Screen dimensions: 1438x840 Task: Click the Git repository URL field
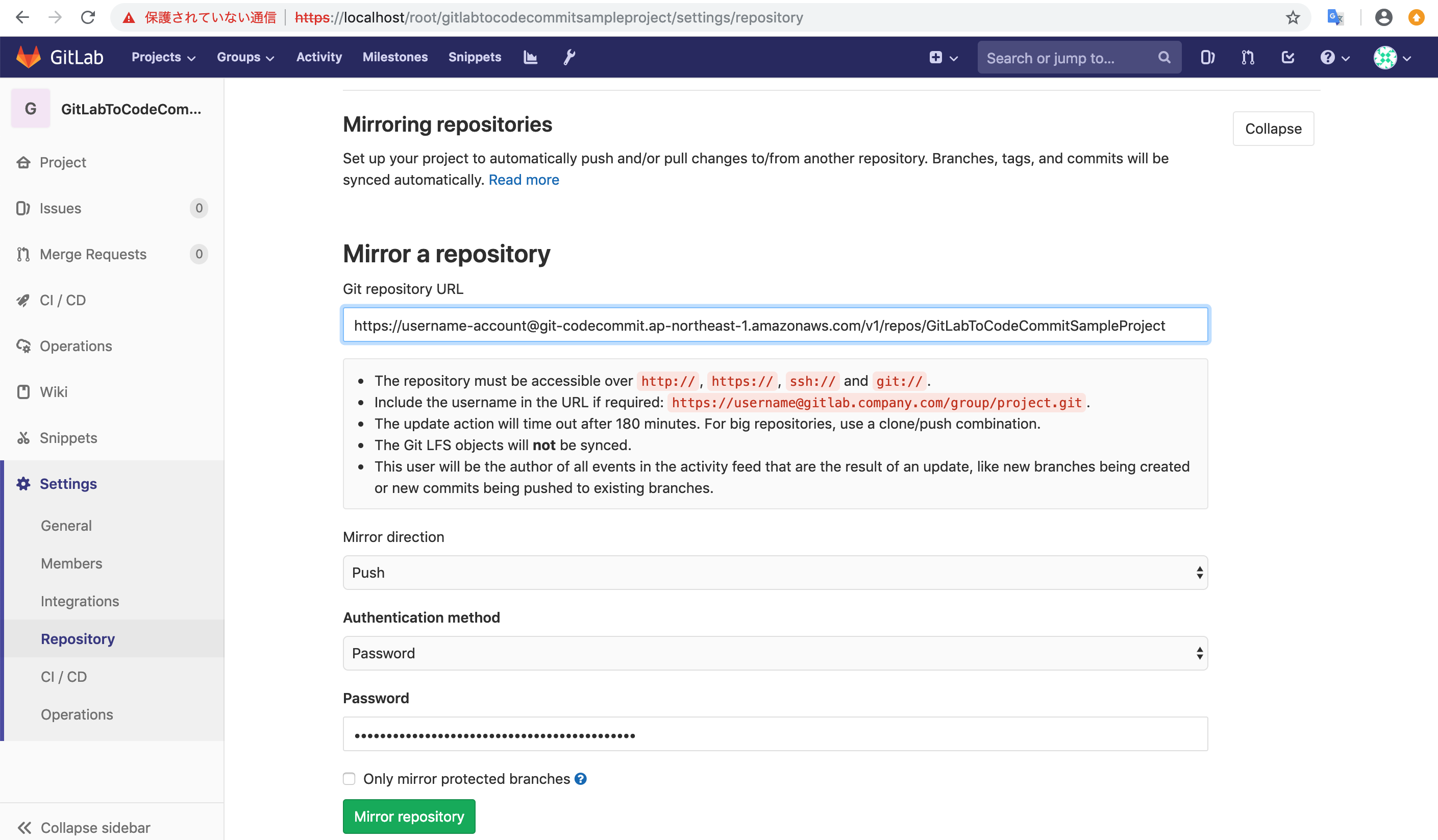pyautogui.click(x=775, y=325)
